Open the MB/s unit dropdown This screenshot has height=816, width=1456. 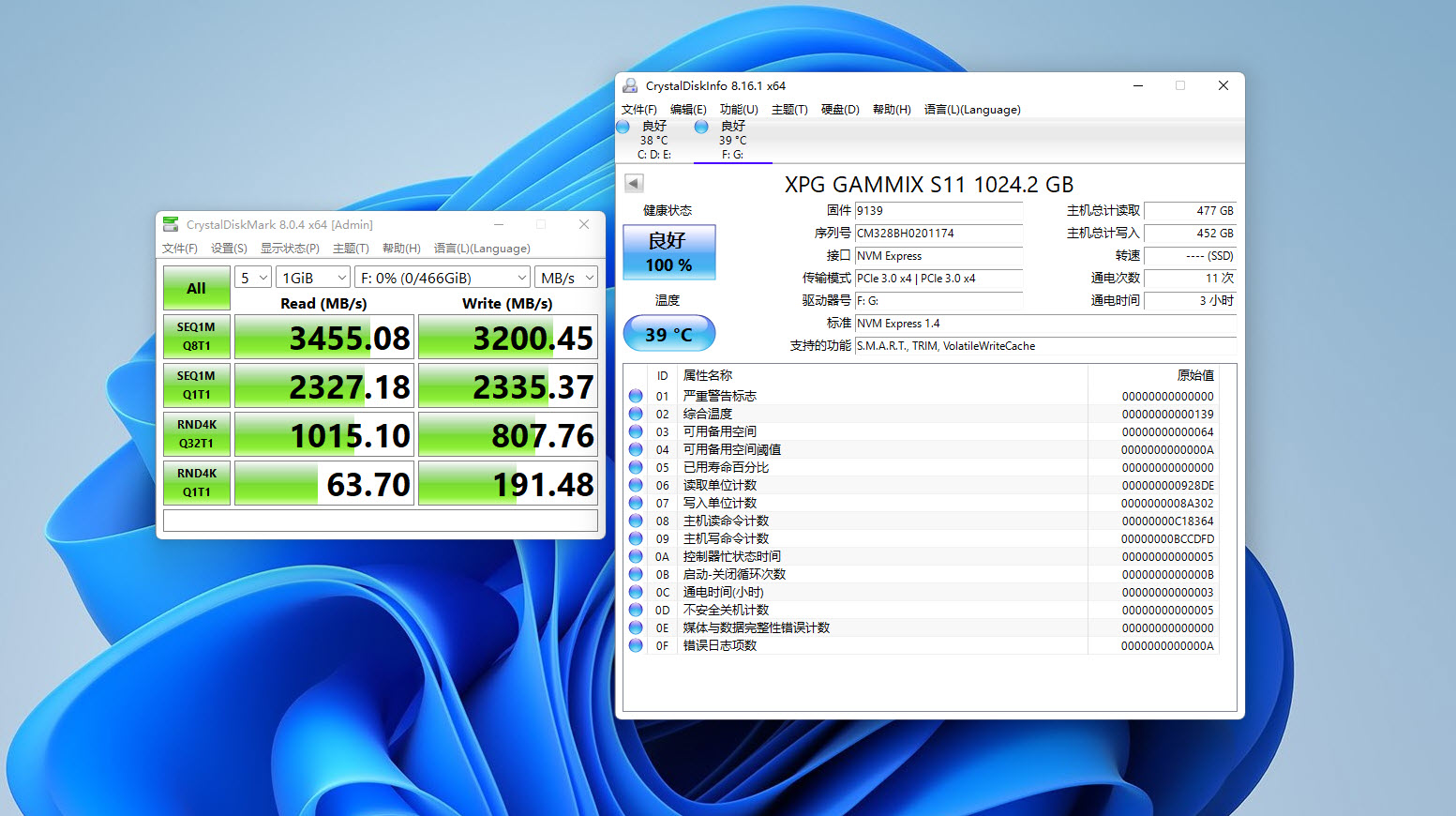coord(565,277)
